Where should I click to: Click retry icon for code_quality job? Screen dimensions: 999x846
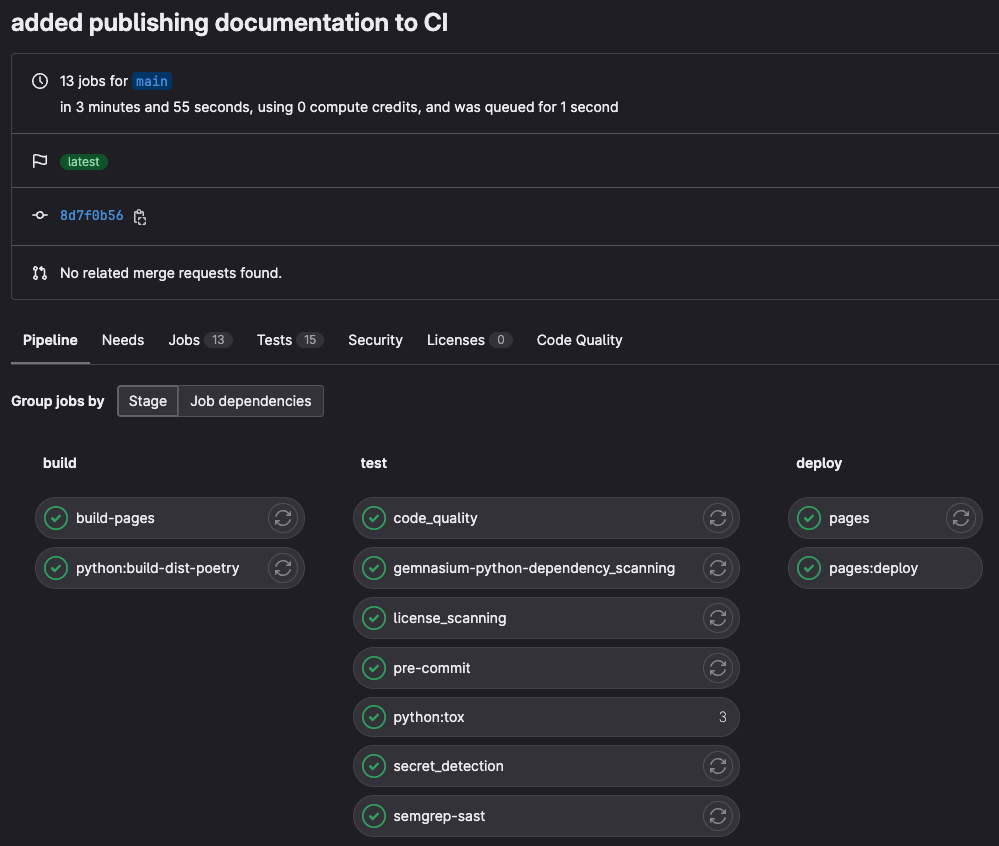[717, 518]
